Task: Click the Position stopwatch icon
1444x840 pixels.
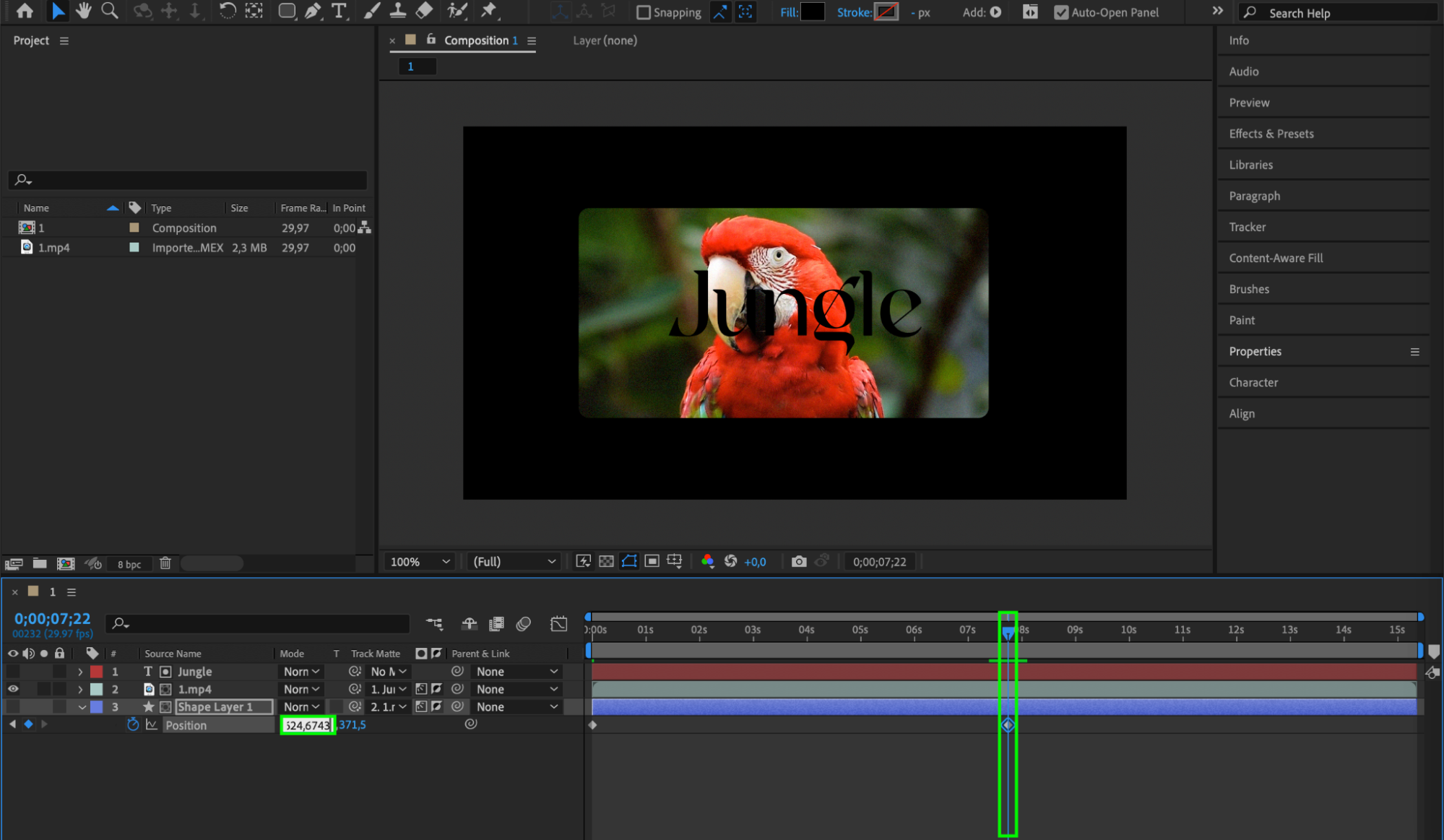Action: (x=133, y=724)
